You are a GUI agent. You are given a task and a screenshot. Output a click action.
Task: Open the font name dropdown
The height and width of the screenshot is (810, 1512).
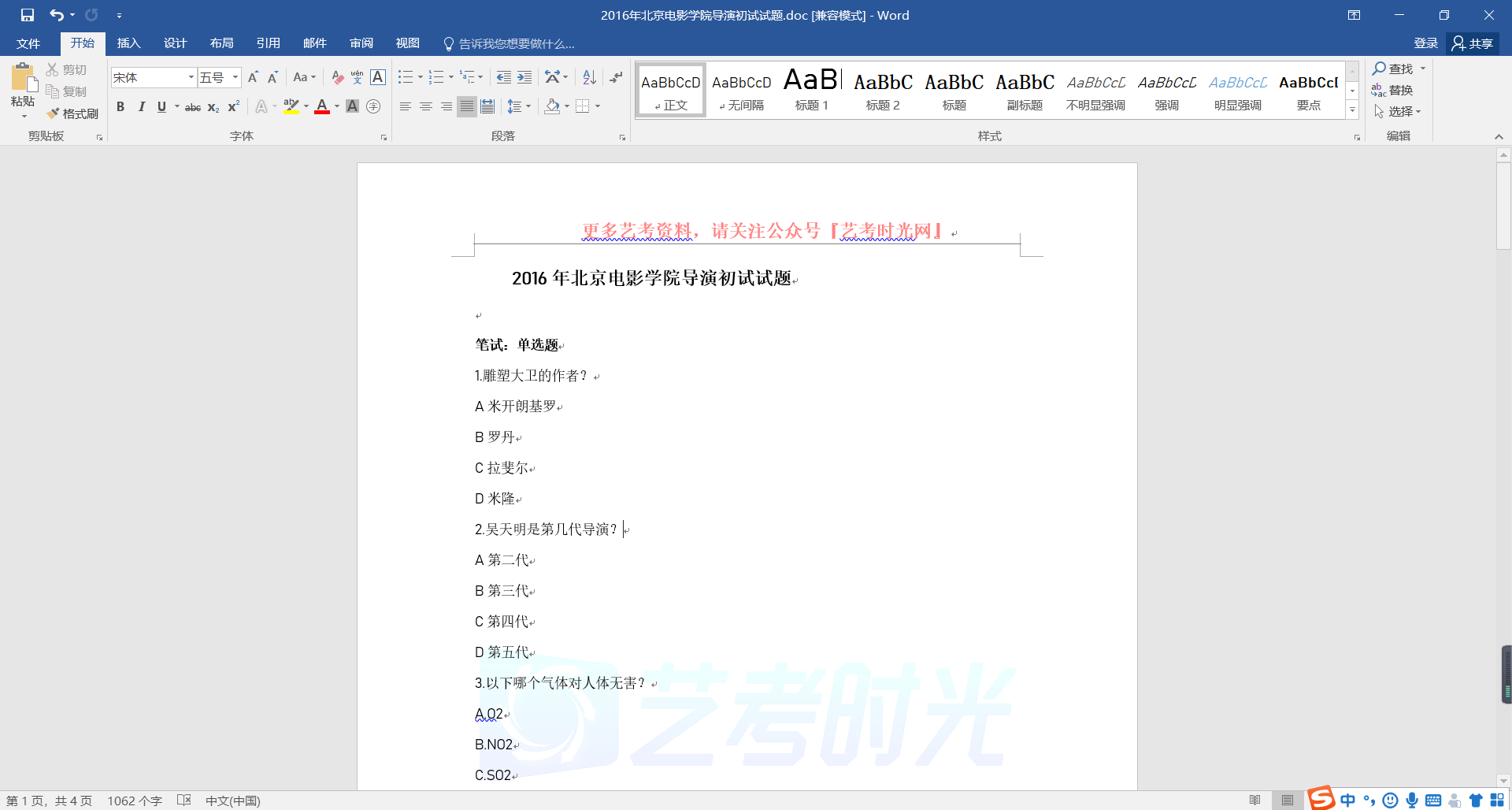191,77
